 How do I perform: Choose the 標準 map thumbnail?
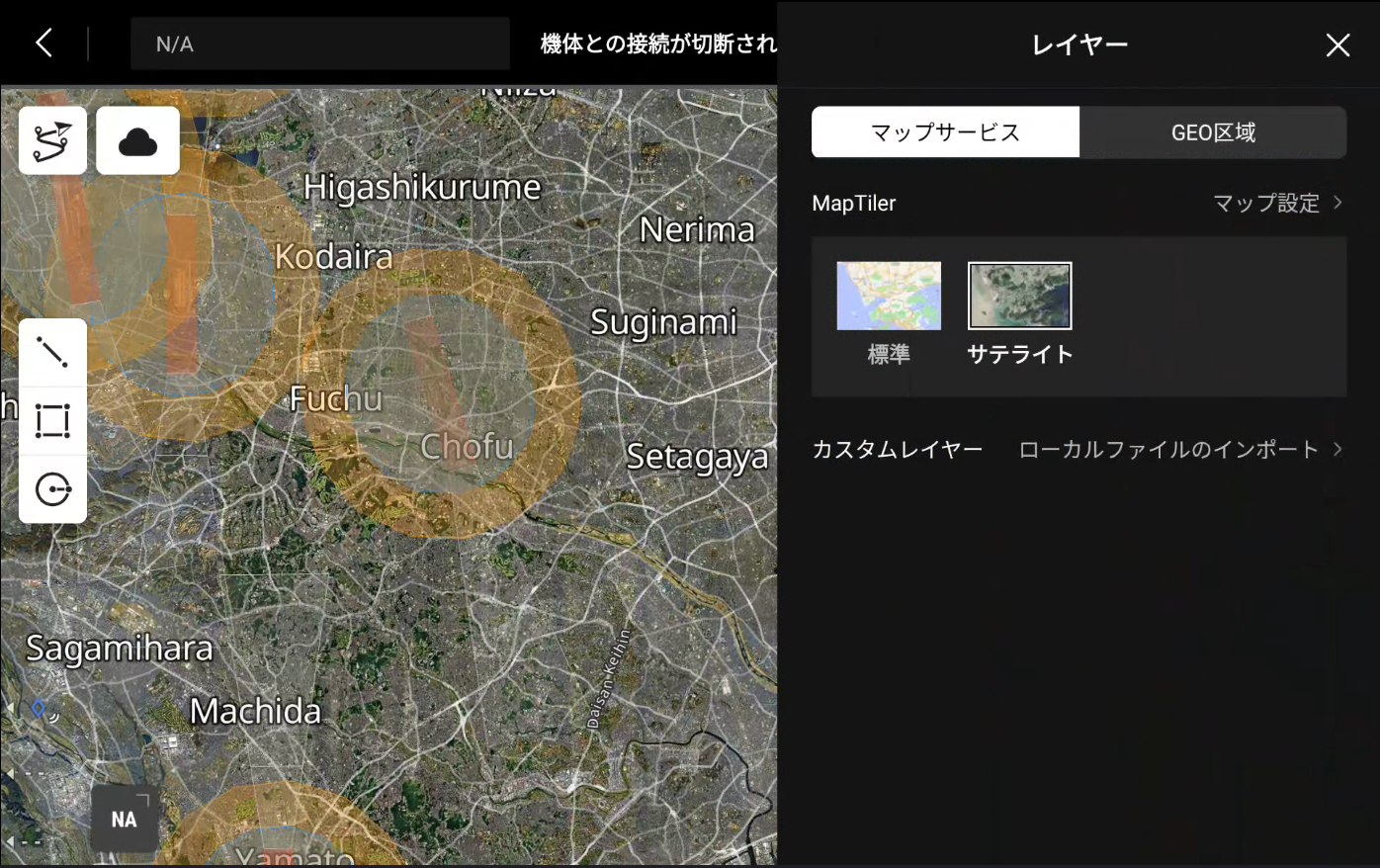click(x=889, y=296)
